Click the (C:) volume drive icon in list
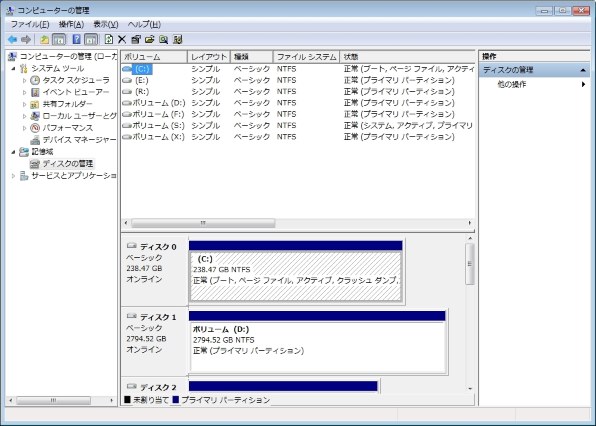 coord(127,69)
